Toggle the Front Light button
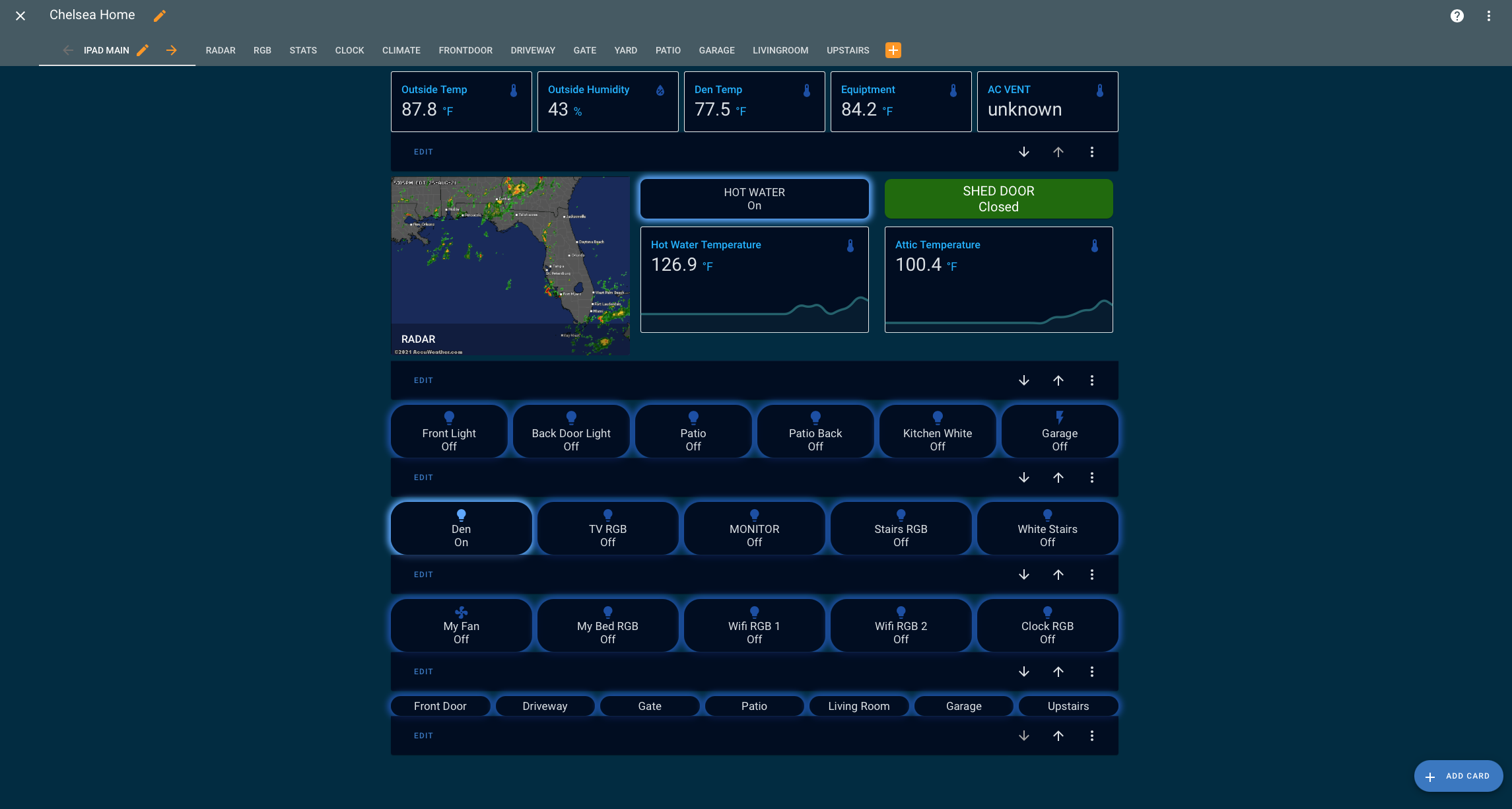The width and height of the screenshot is (1512, 809). point(449,431)
